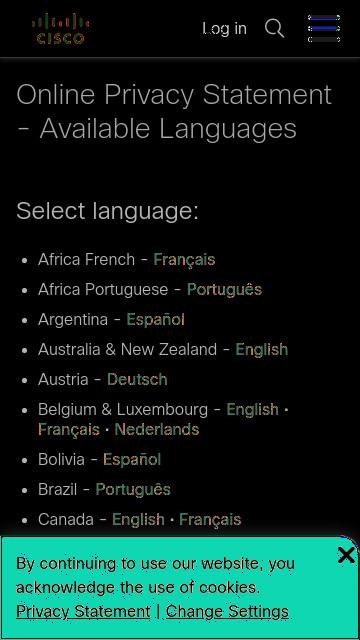Open Argentina Español link

(x=156, y=319)
